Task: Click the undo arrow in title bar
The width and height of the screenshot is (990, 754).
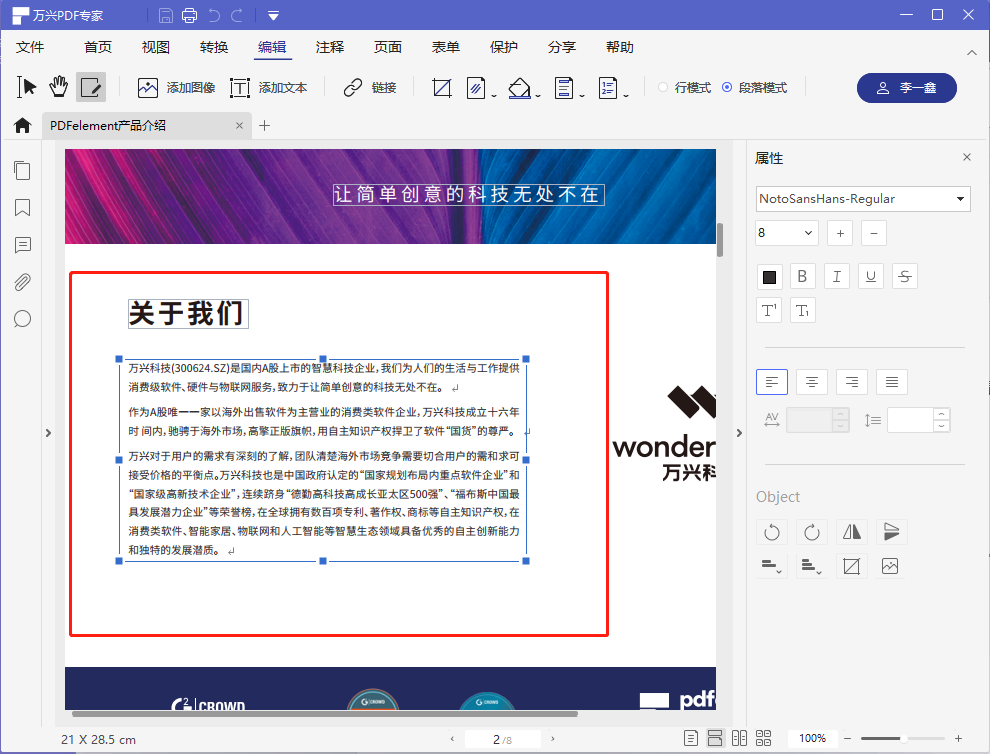Action: pyautogui.click(x=215, y=15)
